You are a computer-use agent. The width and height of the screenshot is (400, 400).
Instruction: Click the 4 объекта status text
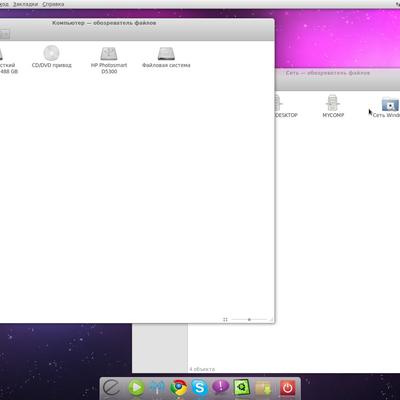click(202, 369)
